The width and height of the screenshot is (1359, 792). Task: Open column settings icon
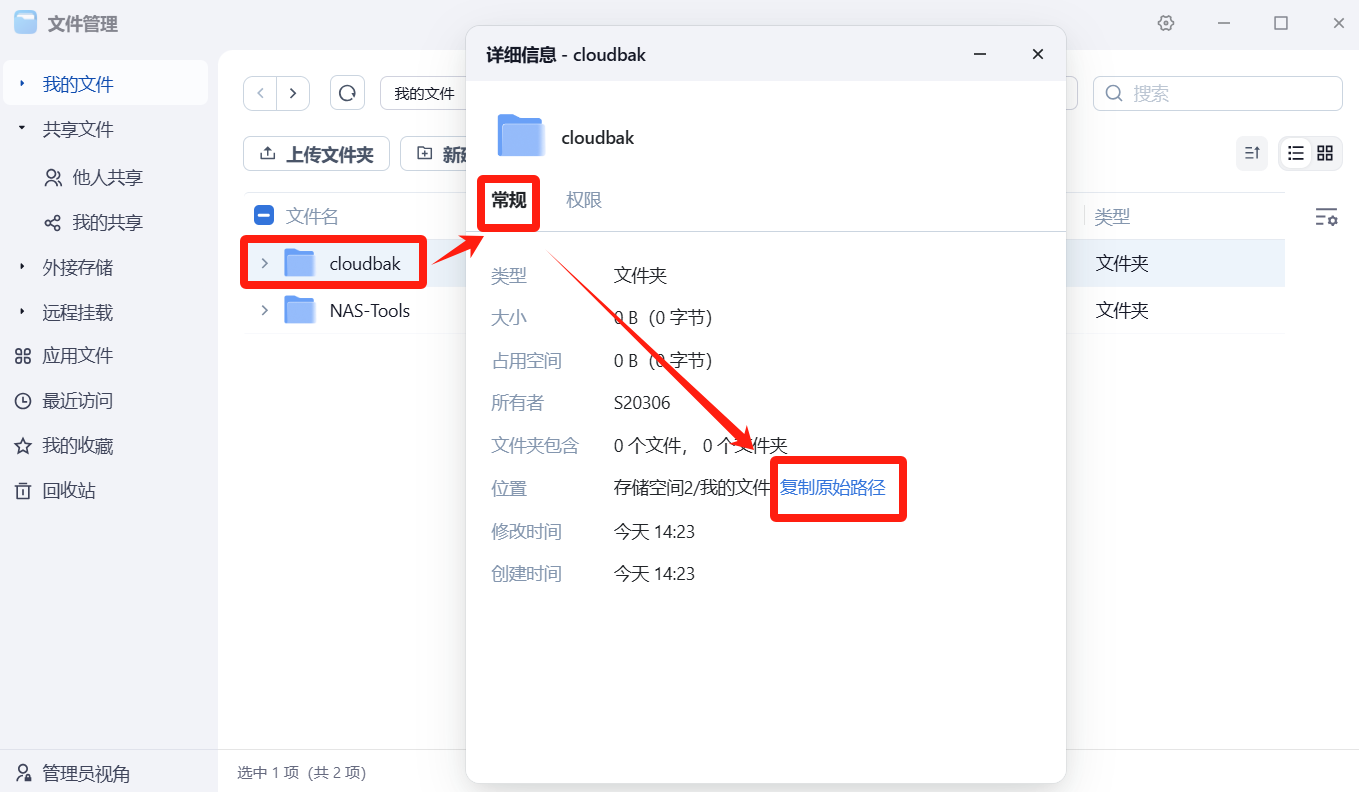[1325, 217]
